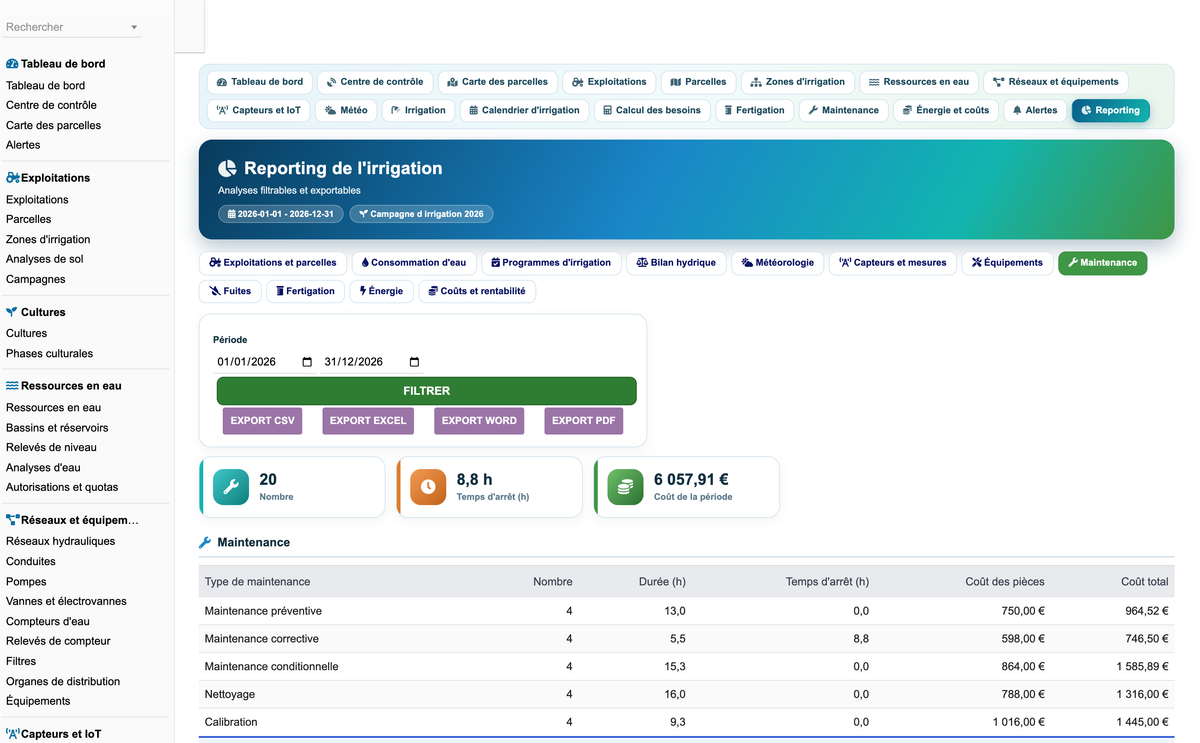Click the clock icon in Temps d'arrêt card

[x=428, y=487]
